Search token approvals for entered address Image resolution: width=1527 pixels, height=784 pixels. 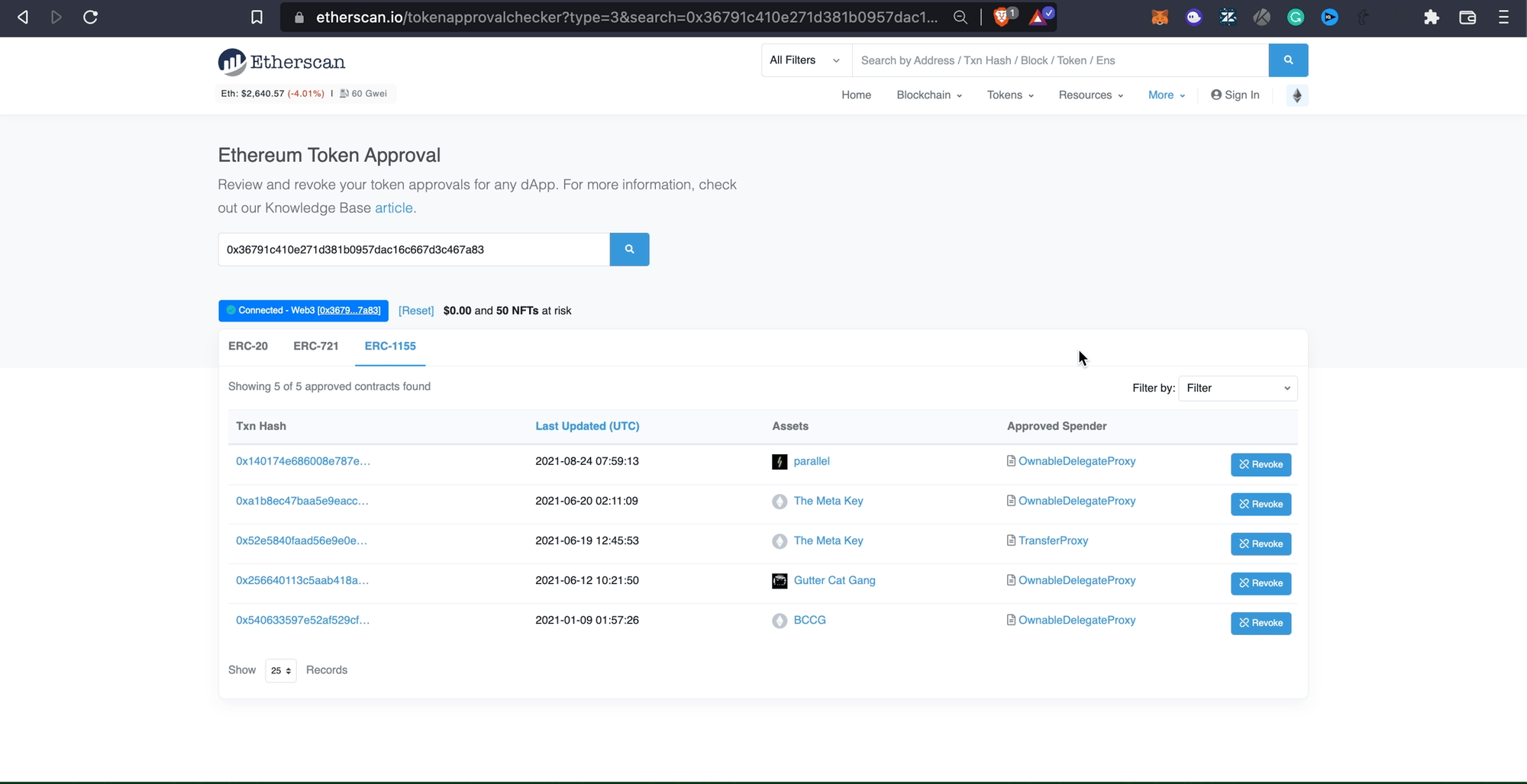pos(629,250)
